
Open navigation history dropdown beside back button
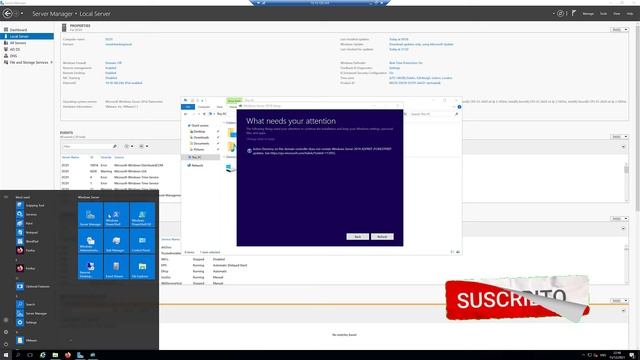pyautogui.click(x=22, y=13)
